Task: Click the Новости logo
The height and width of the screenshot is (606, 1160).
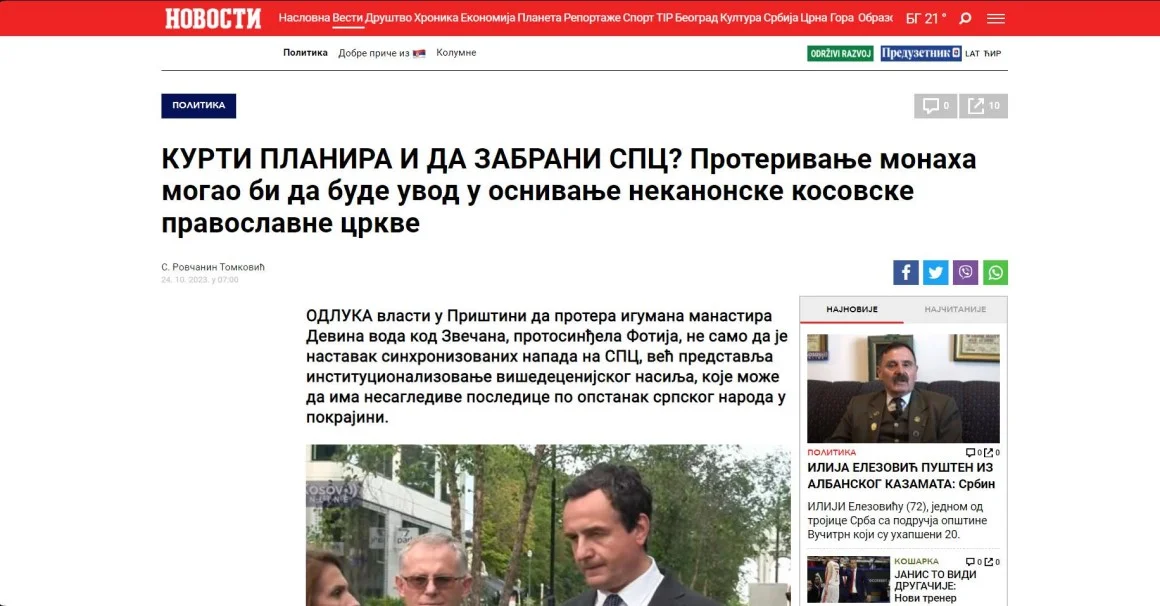Action: pyautogui.click(x=213, y=18)
